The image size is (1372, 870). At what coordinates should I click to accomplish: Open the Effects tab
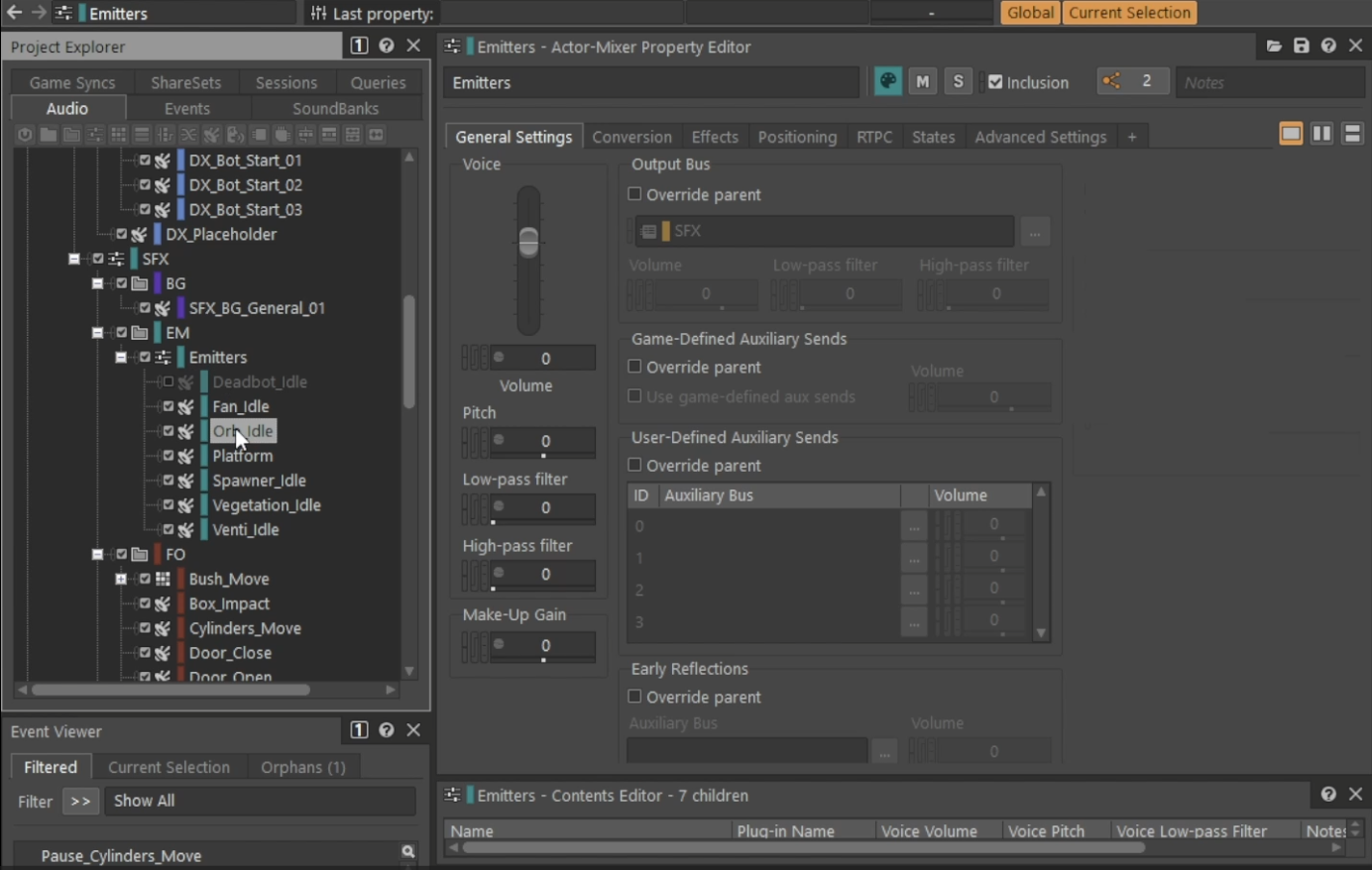pos(715,137)
